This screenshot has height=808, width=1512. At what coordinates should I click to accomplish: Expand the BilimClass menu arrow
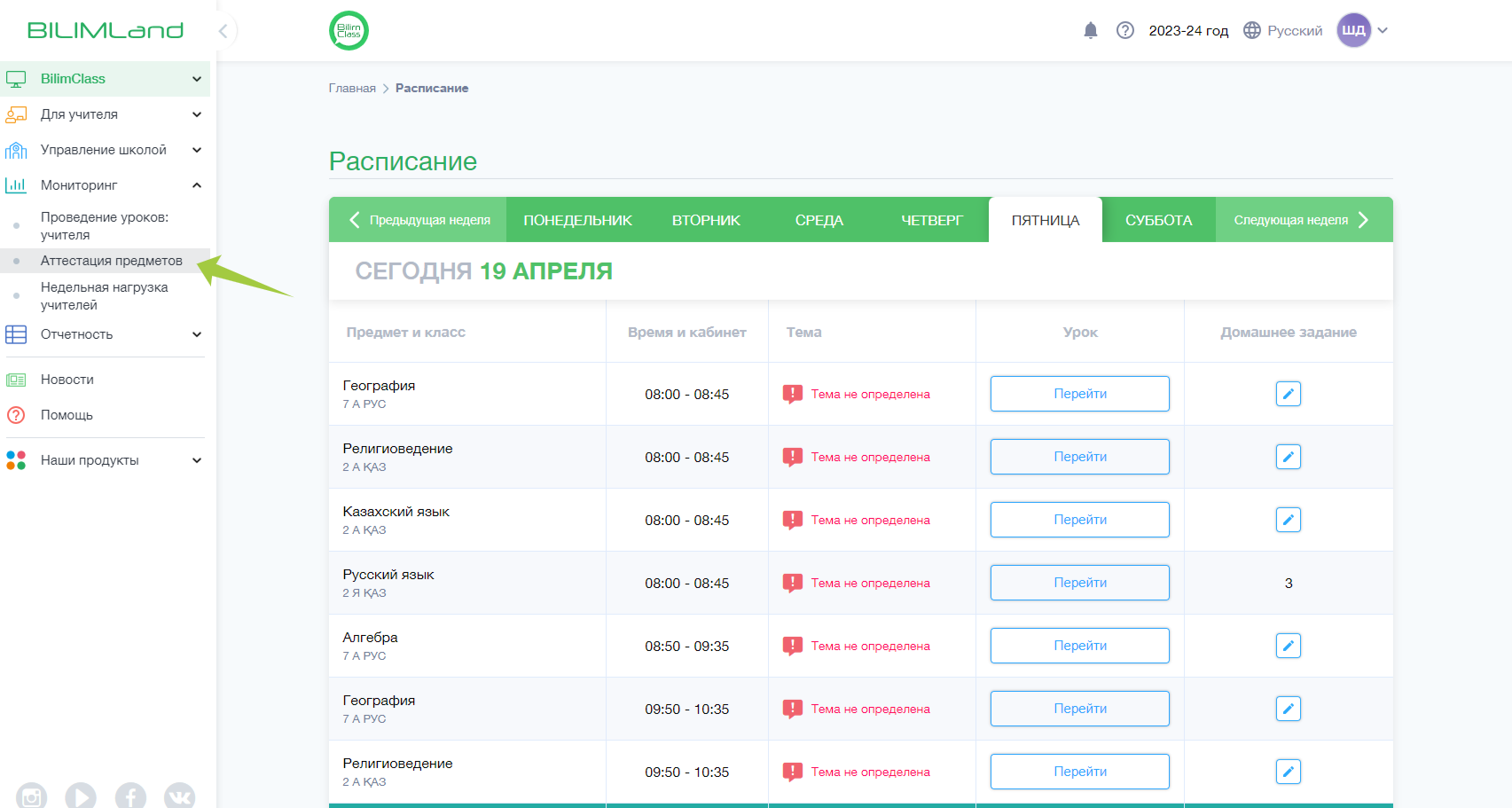coord(197,79)
